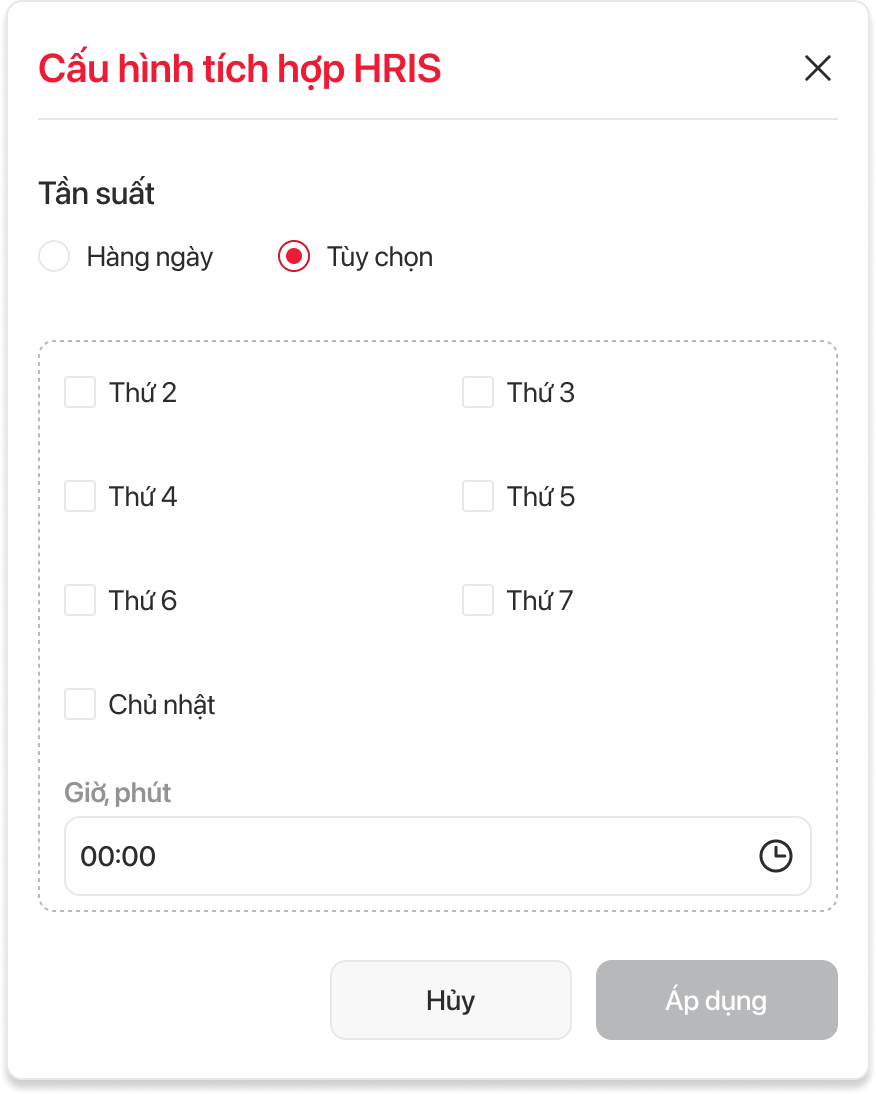Click the 00:00 time input field
This screenshot has width=876, height=1094.
pos(400,856)
